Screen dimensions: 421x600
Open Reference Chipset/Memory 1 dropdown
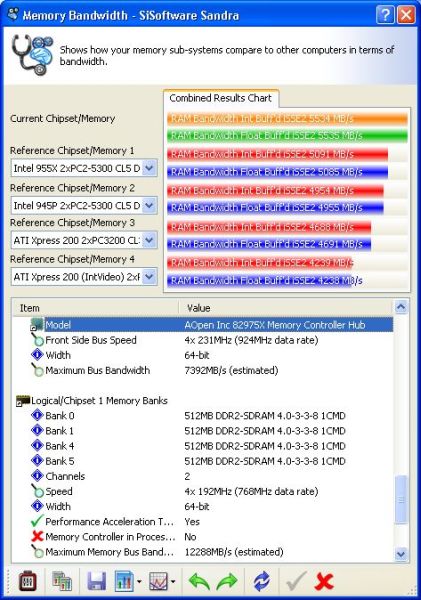tap(149, 168)
